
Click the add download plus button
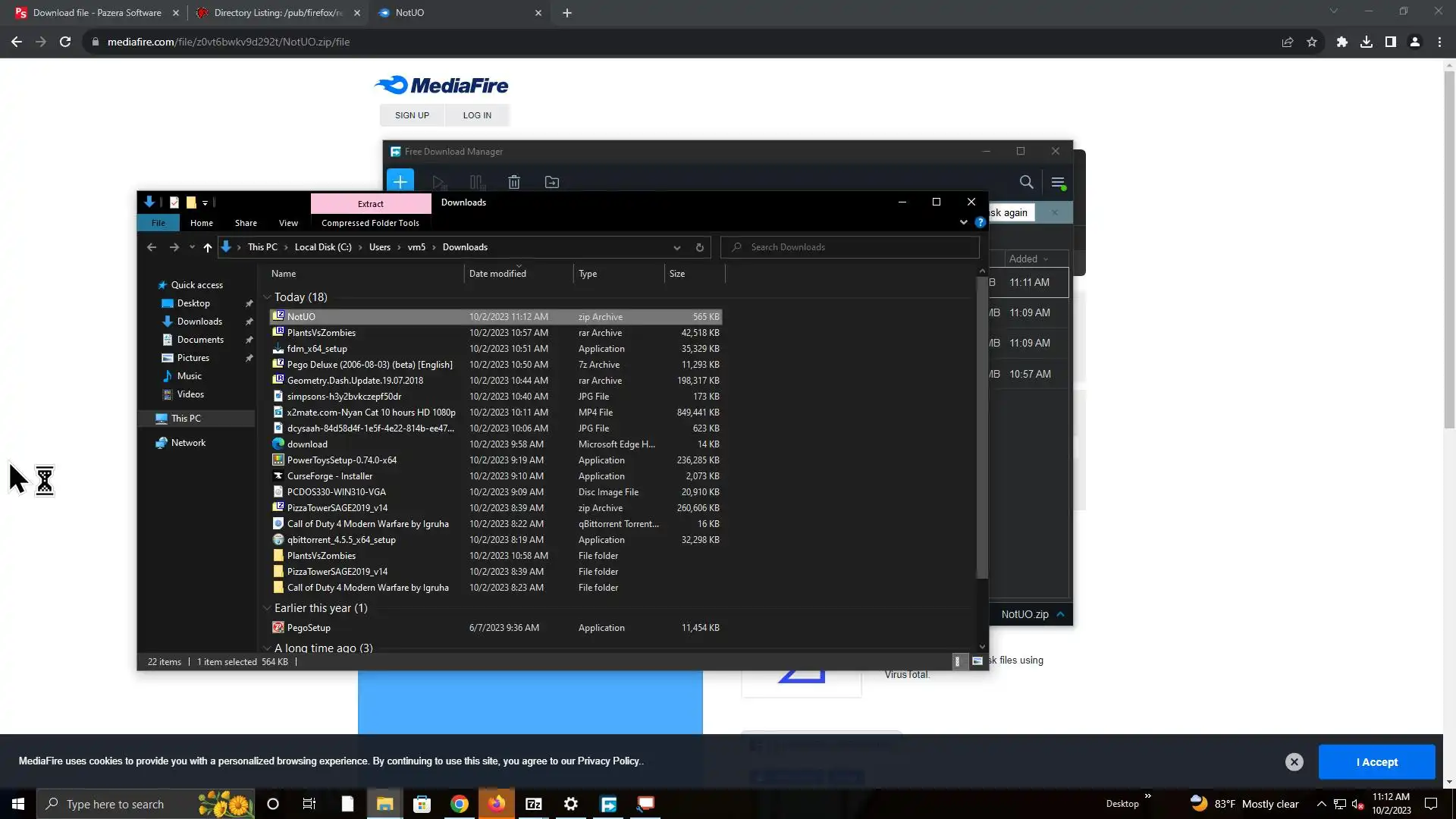pyautogui.click(x=400, y=182)
